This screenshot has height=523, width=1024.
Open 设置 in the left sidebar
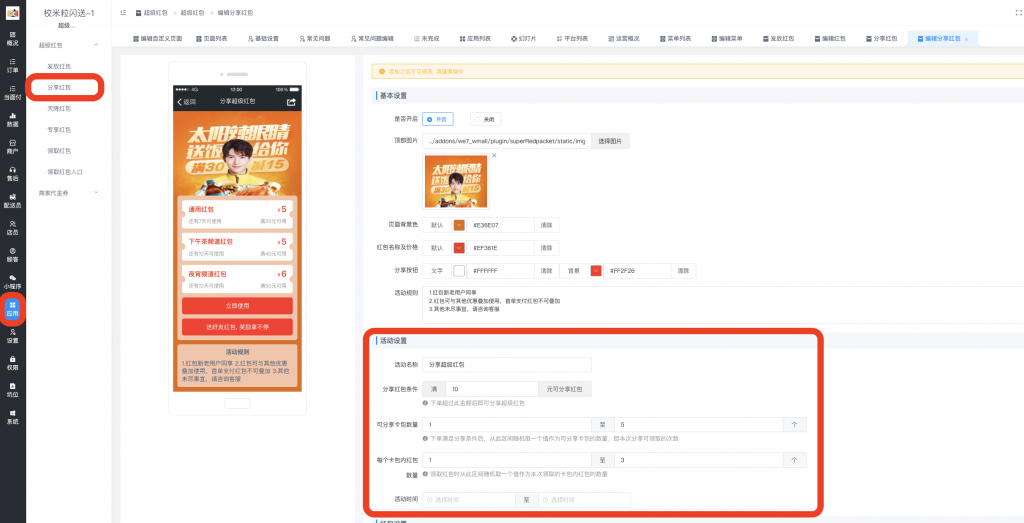point(12,336)
